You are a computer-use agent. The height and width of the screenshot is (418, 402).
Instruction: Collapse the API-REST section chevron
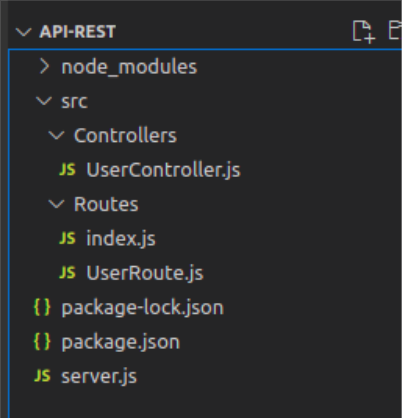pyautogui.click(x=24, y=32)
